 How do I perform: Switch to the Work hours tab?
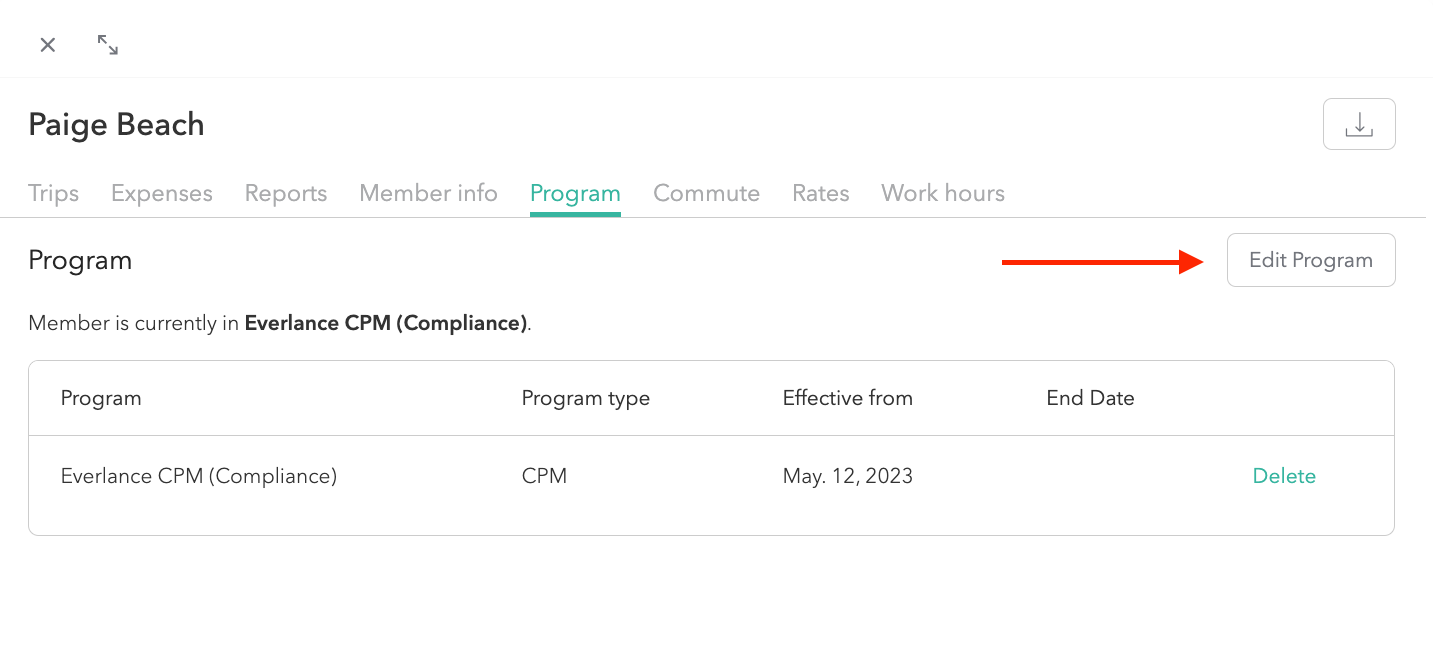pos(942,193)
